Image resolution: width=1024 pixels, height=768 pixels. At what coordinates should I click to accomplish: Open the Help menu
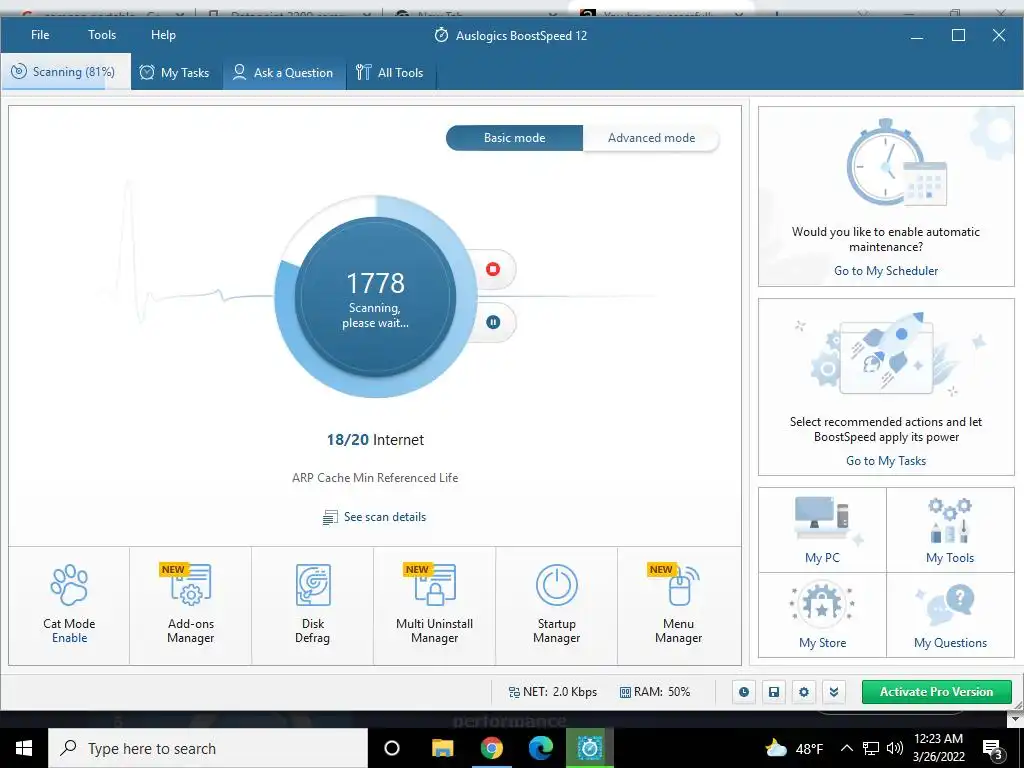point(163,35)
